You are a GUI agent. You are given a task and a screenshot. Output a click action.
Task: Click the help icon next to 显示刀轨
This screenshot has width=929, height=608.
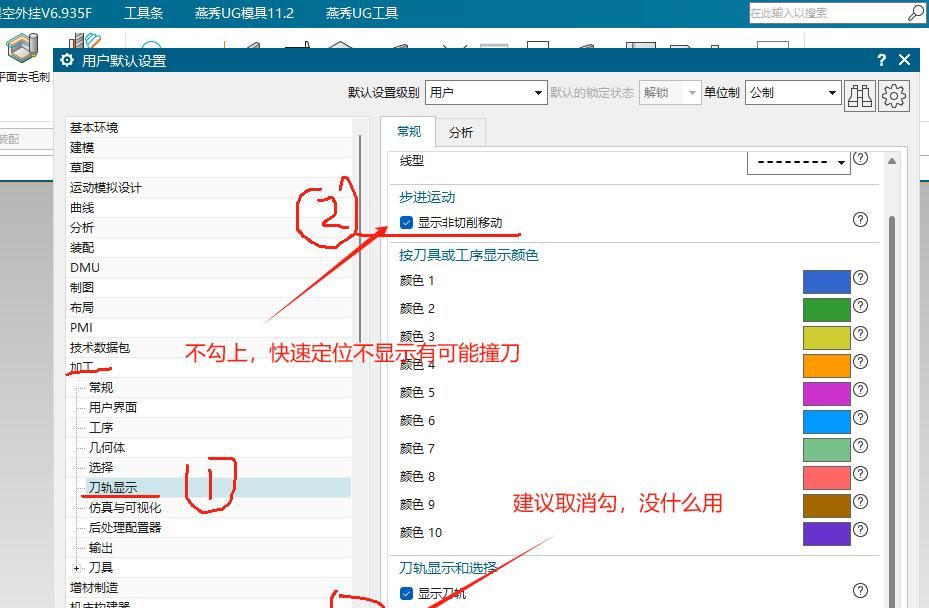point(860,590)
